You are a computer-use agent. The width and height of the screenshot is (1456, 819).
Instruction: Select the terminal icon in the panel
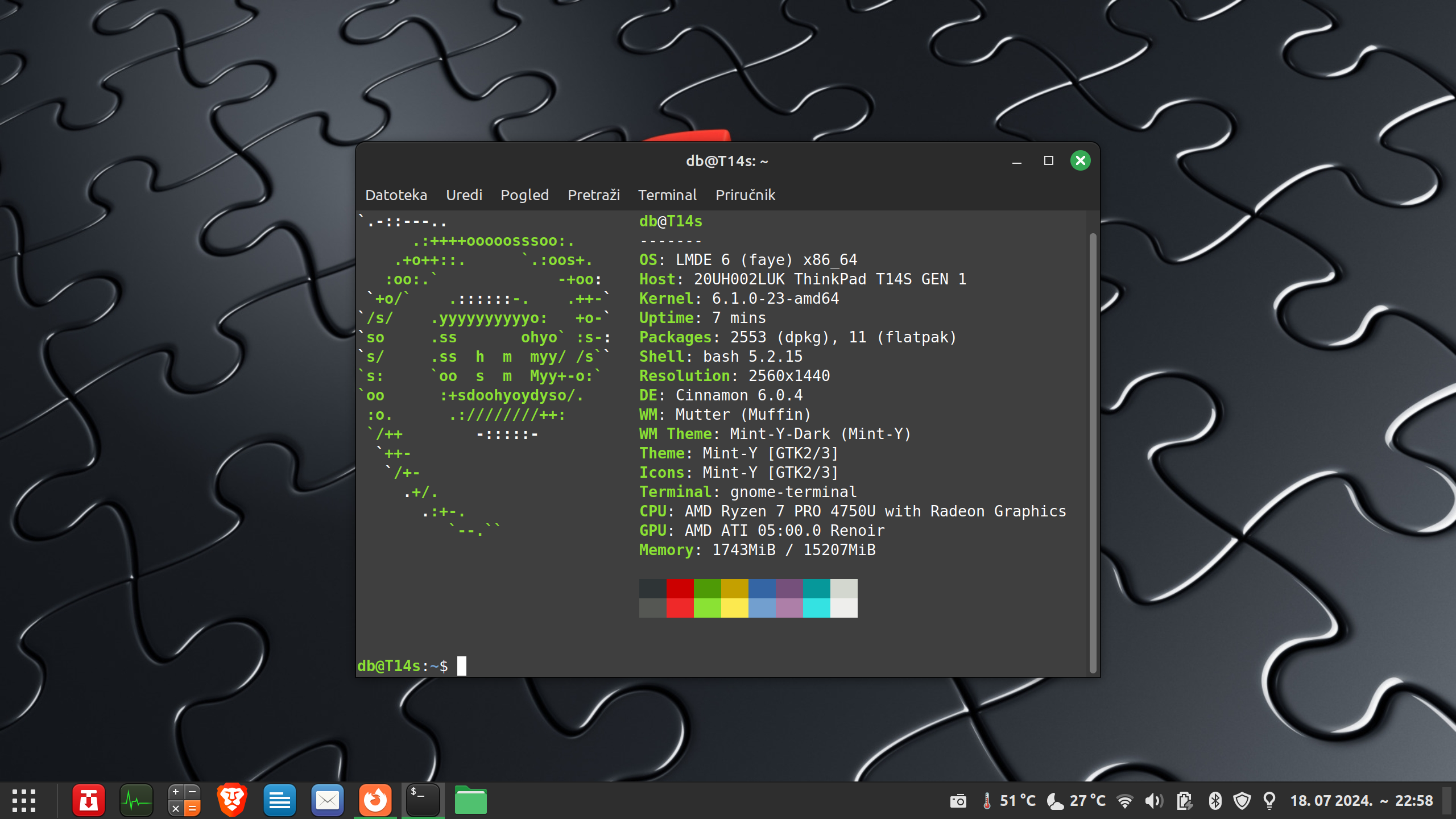[423, 801]
